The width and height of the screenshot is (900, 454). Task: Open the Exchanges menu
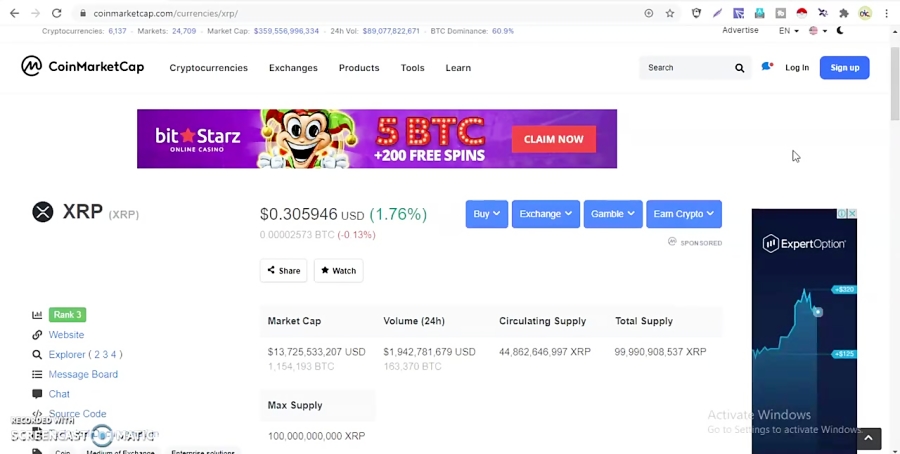click(293, 68)
